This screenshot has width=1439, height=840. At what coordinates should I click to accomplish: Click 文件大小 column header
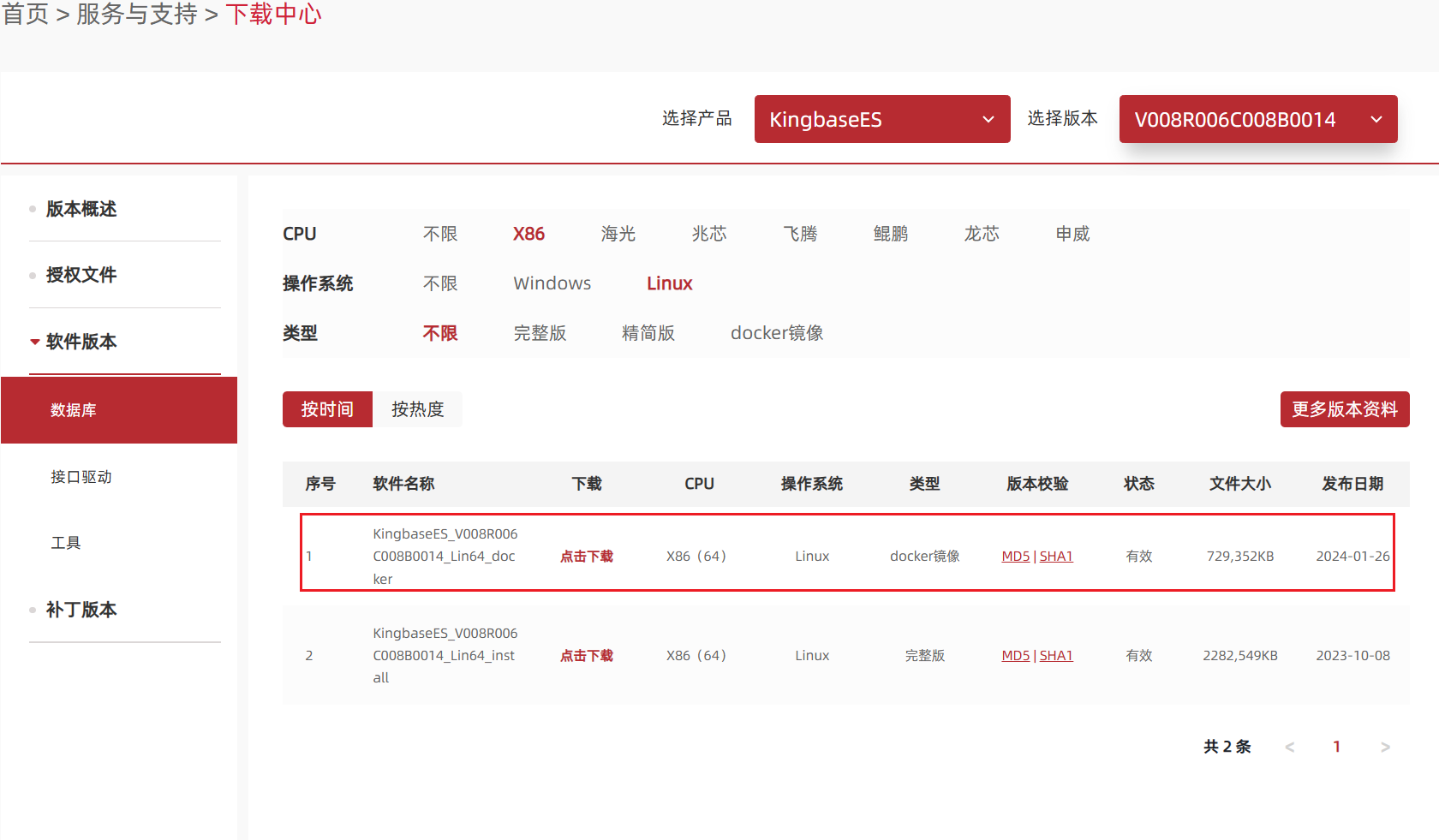pyautogui.click(x=1240, y=484)
